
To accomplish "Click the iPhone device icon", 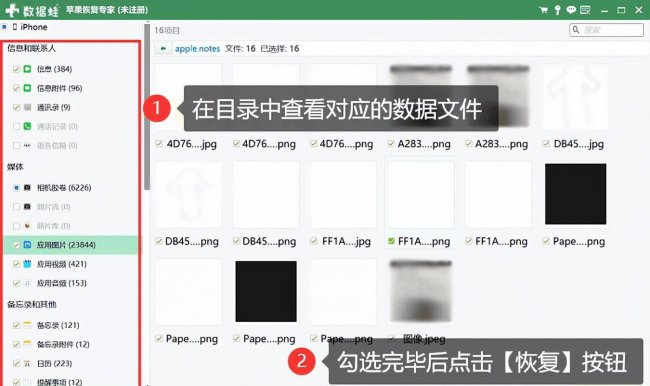I will [x=15, y=27].
